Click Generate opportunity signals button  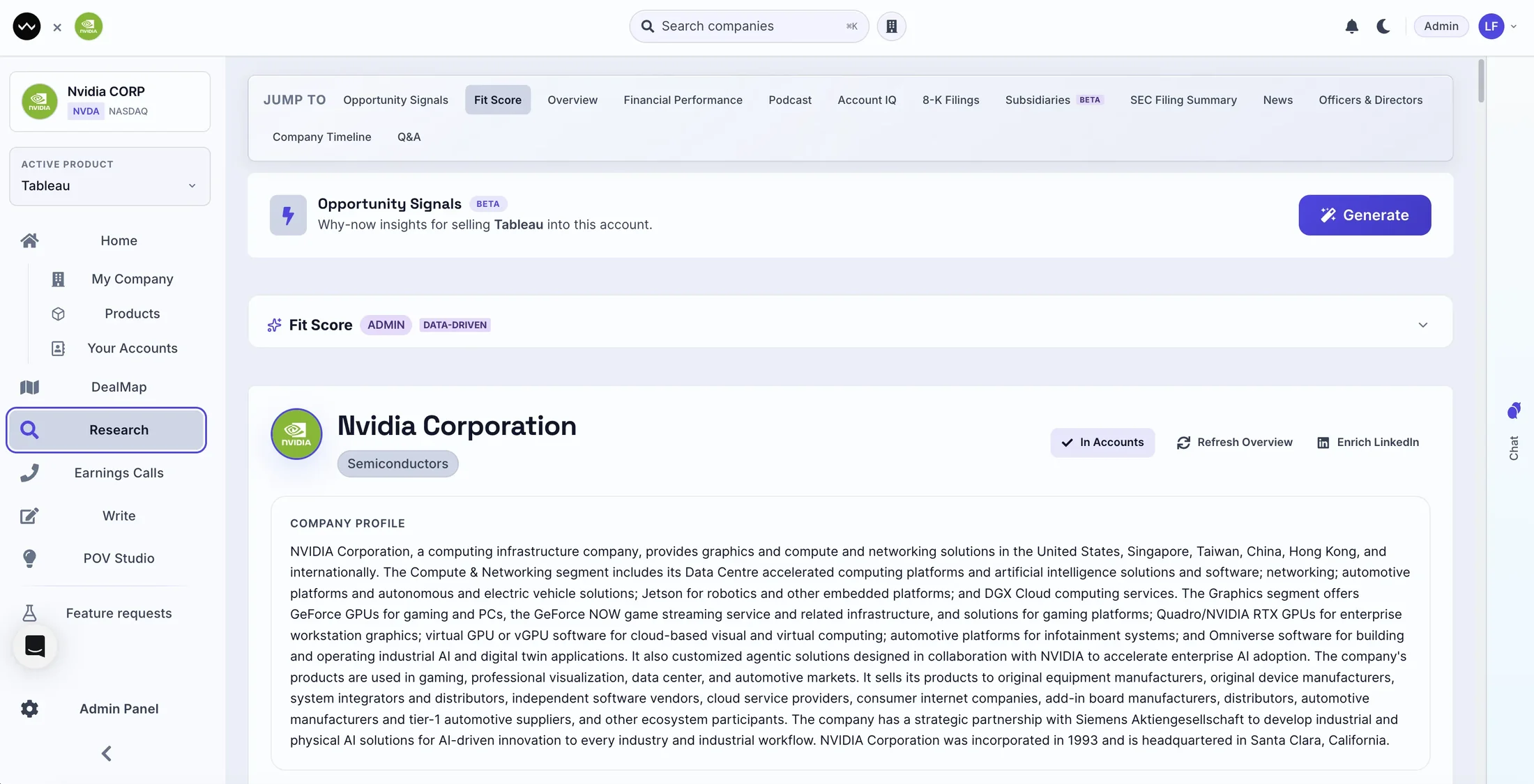1365,215
